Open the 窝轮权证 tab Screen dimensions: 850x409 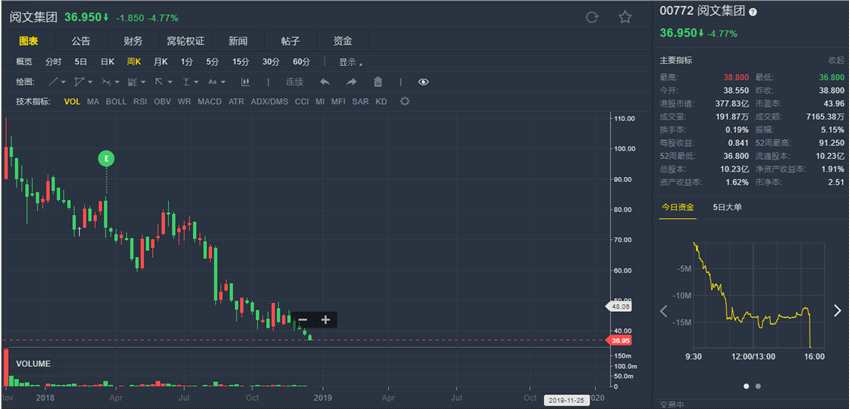(x=185, y=41)
